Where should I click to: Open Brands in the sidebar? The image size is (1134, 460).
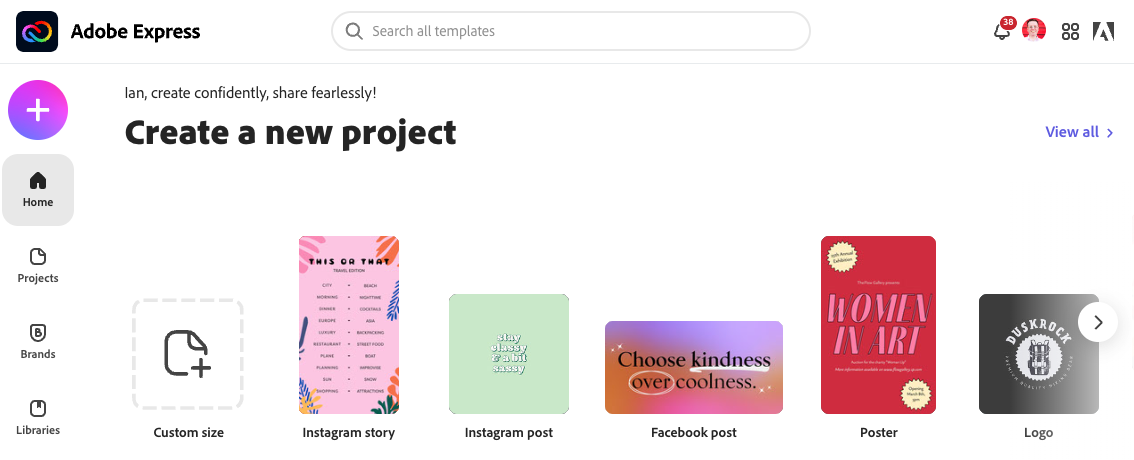(38, 341)
